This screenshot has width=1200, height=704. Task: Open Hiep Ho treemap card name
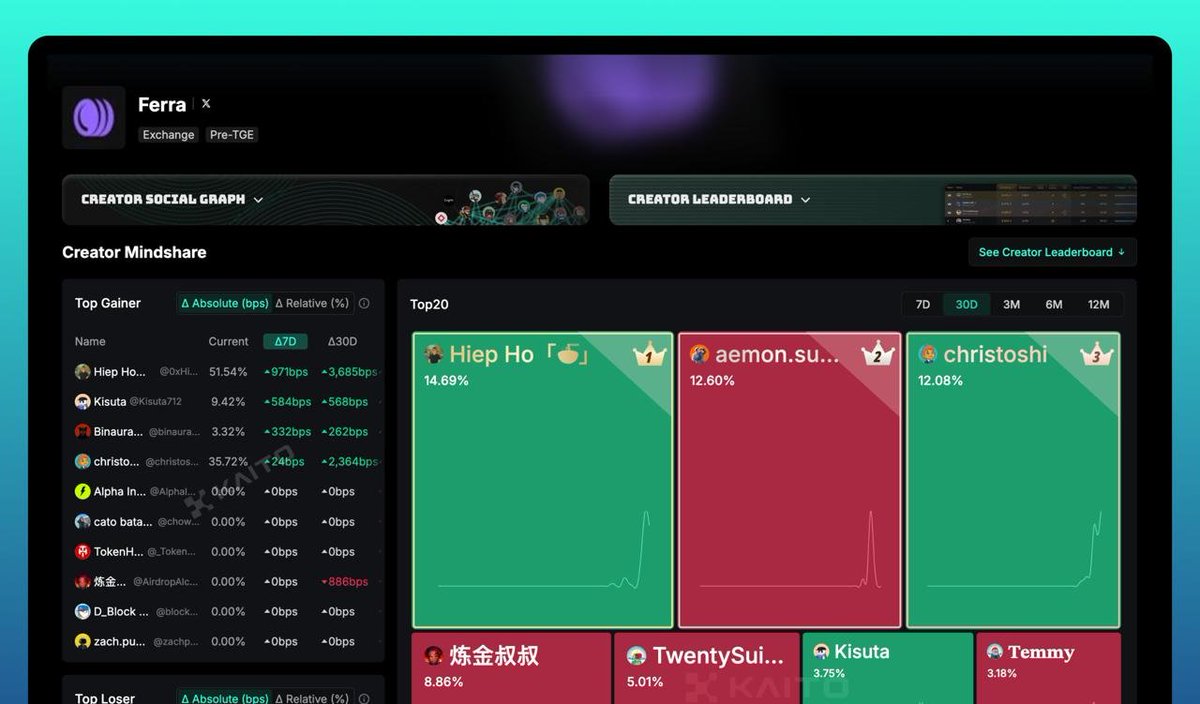coord(520,355)
